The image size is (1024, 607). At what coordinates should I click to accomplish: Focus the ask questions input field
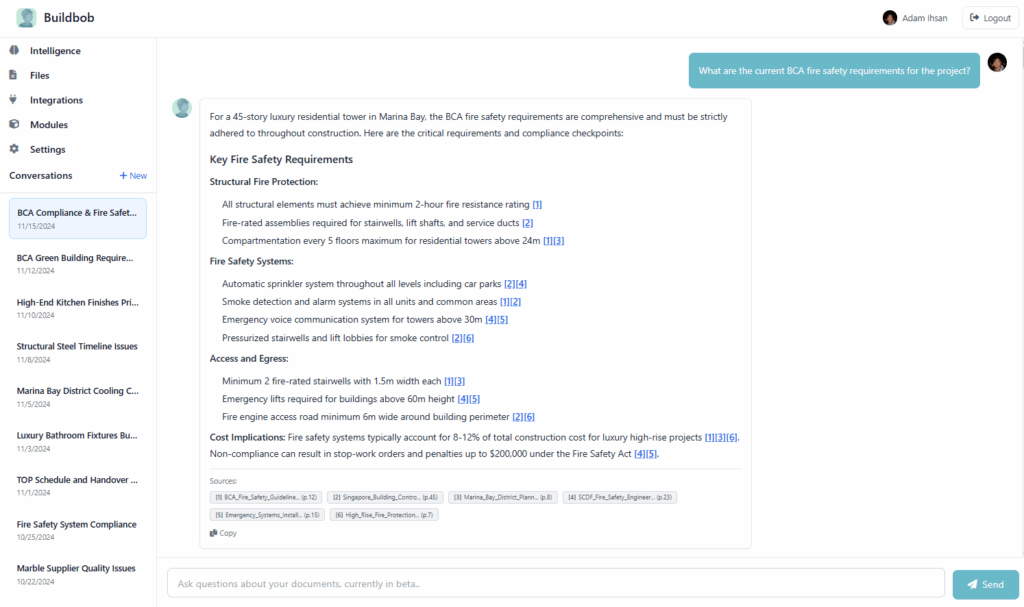click(555, 584)
